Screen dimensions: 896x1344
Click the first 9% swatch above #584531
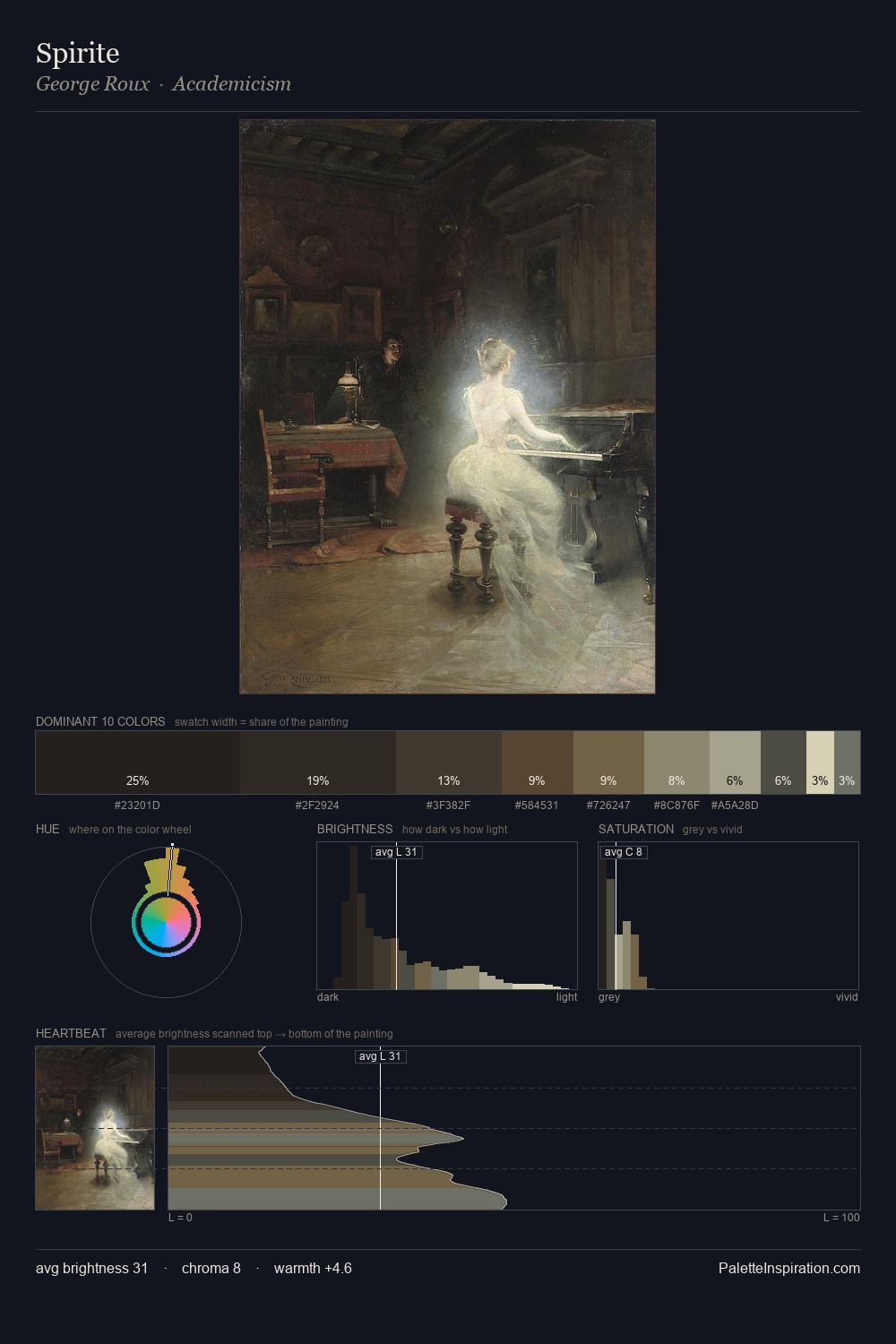tap(538, 762)
